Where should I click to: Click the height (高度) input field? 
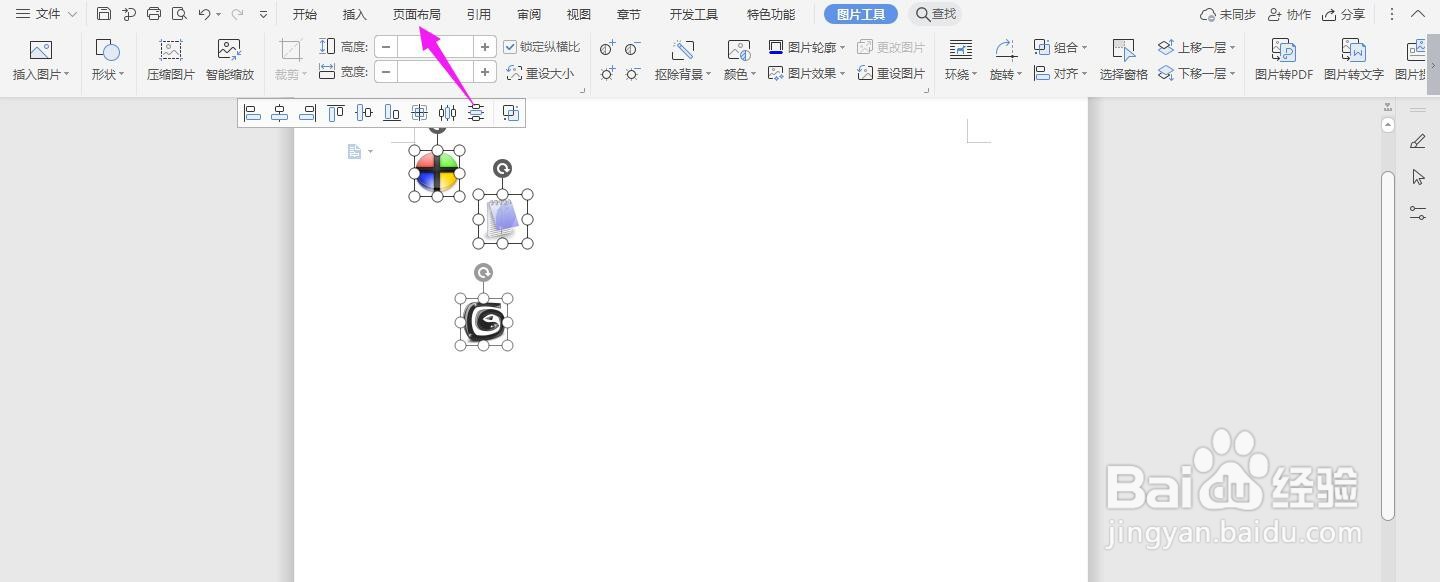click(x=435, y=47)
